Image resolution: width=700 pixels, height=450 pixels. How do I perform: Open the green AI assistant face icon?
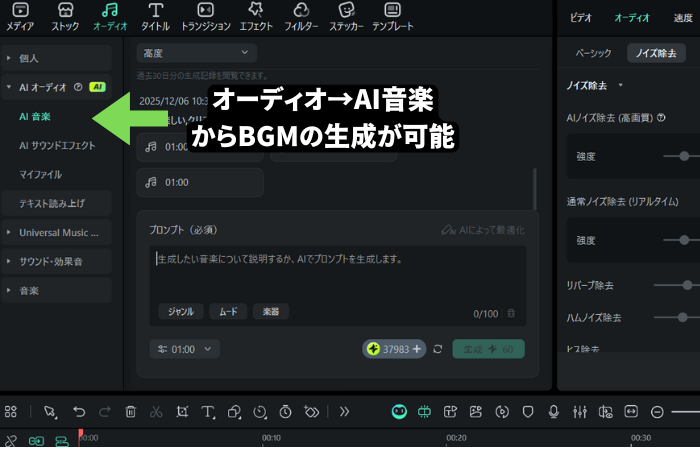tap(399, 411)
